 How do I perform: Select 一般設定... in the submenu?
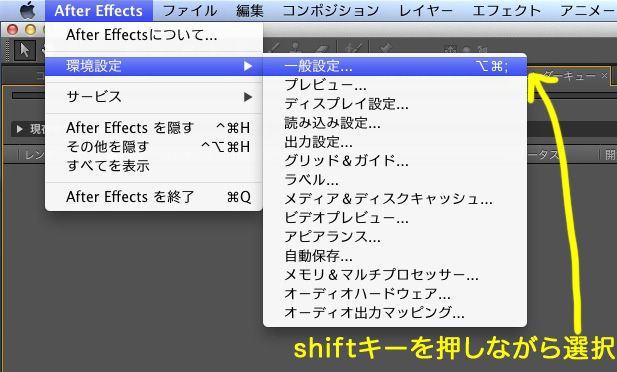pyautogui.click(x=395, y=66)
